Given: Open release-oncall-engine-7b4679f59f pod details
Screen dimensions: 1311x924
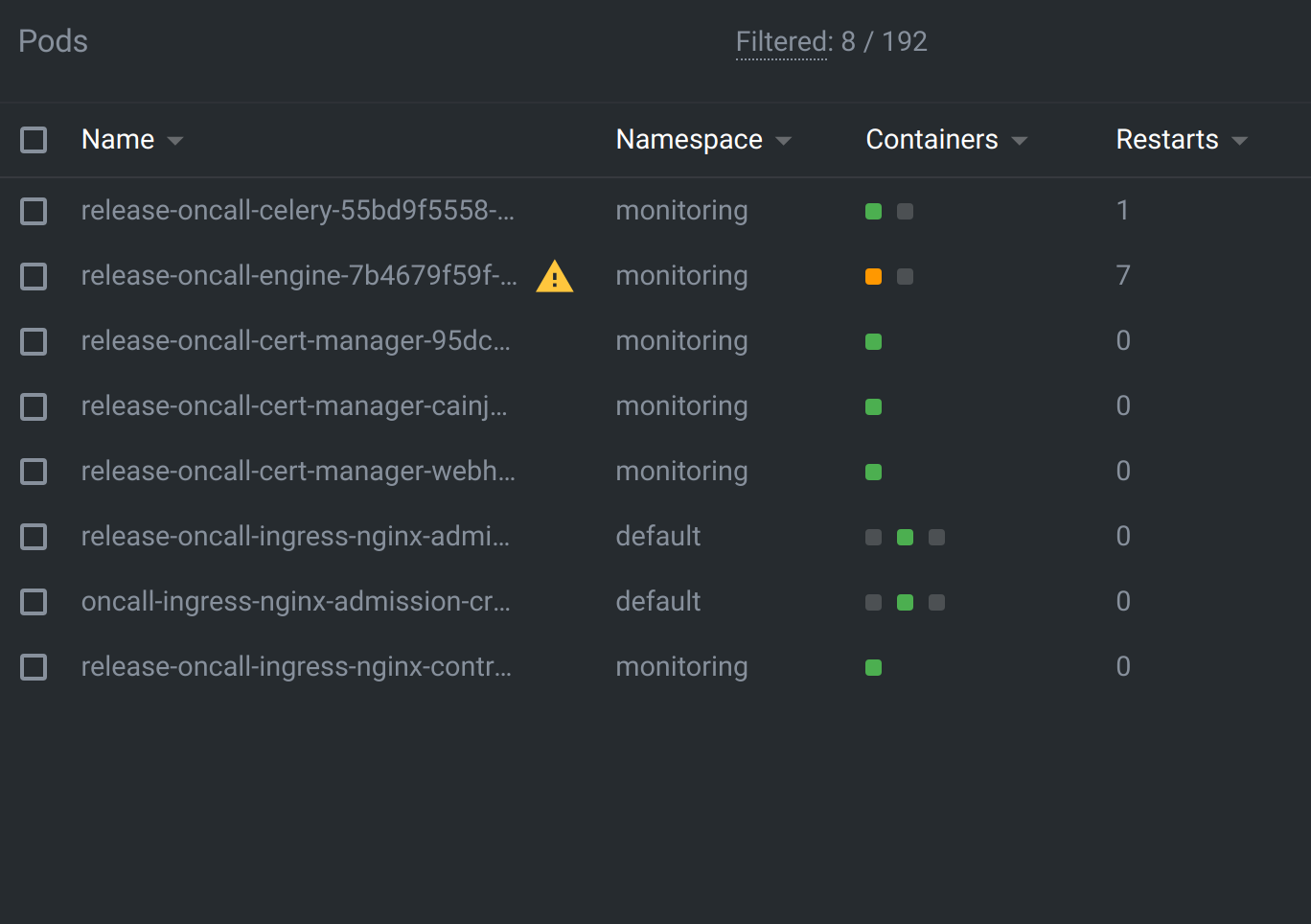Looking at the screenshot, I should [297, 276].
